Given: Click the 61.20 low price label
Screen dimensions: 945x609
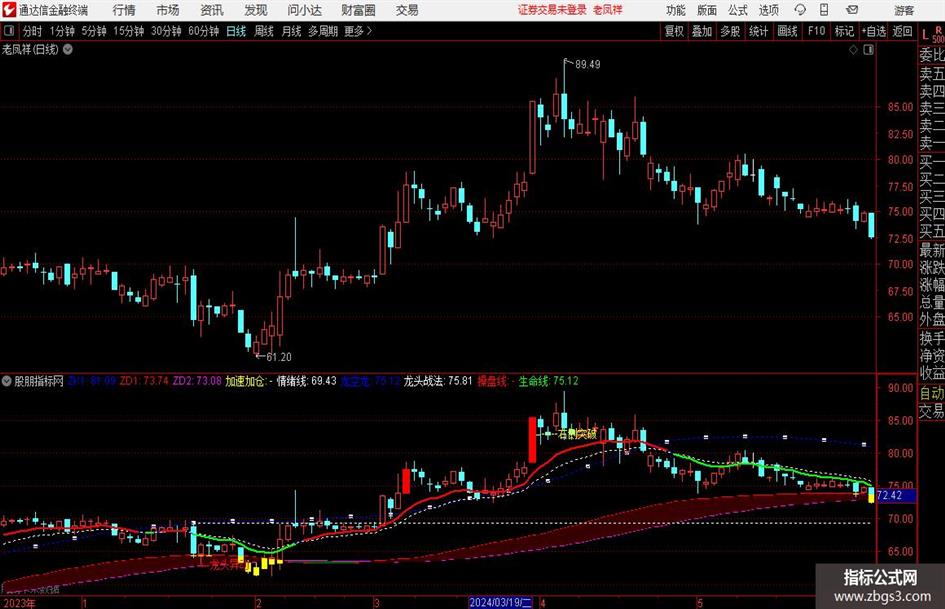Looking at the screenshot, I should 279,357.
